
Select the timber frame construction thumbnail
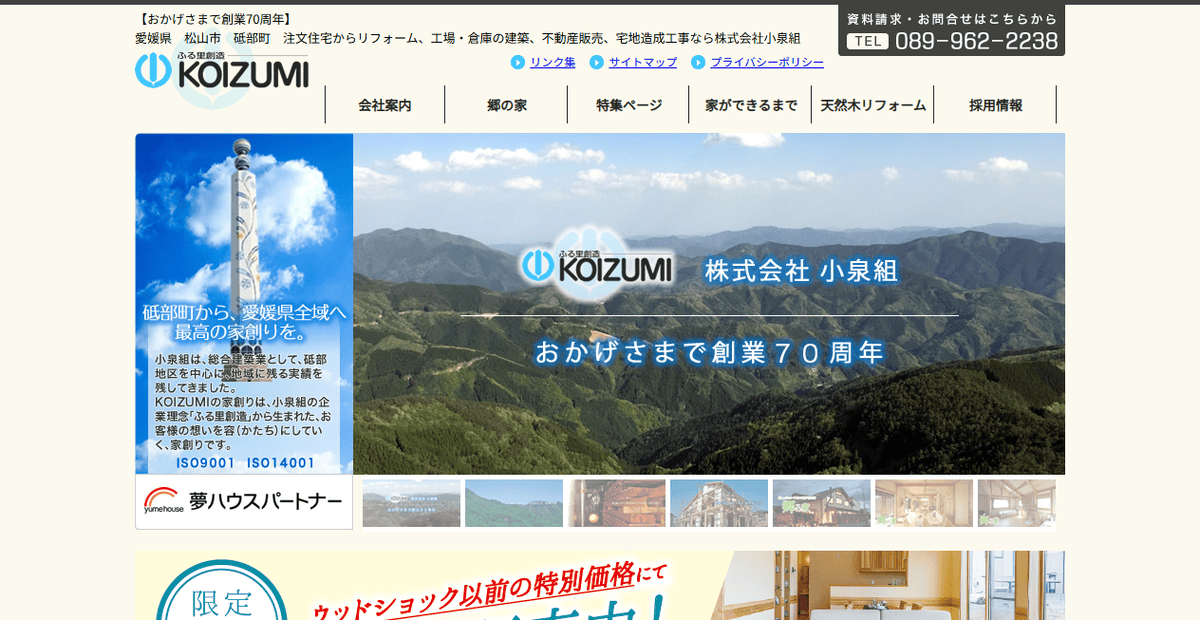pos(716,503)
